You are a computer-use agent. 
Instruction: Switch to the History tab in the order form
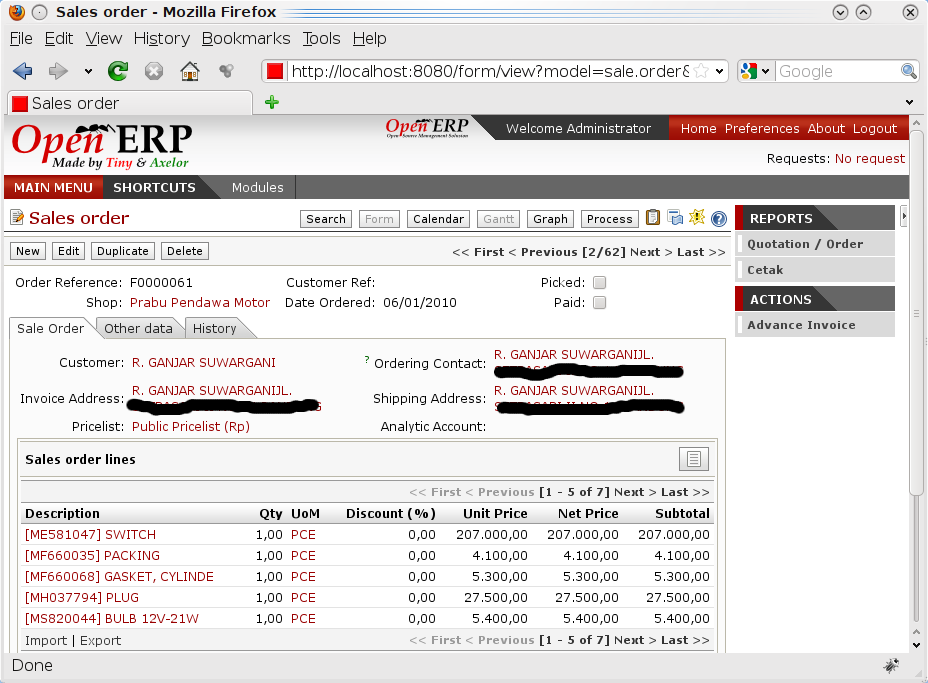pos(214,328)
